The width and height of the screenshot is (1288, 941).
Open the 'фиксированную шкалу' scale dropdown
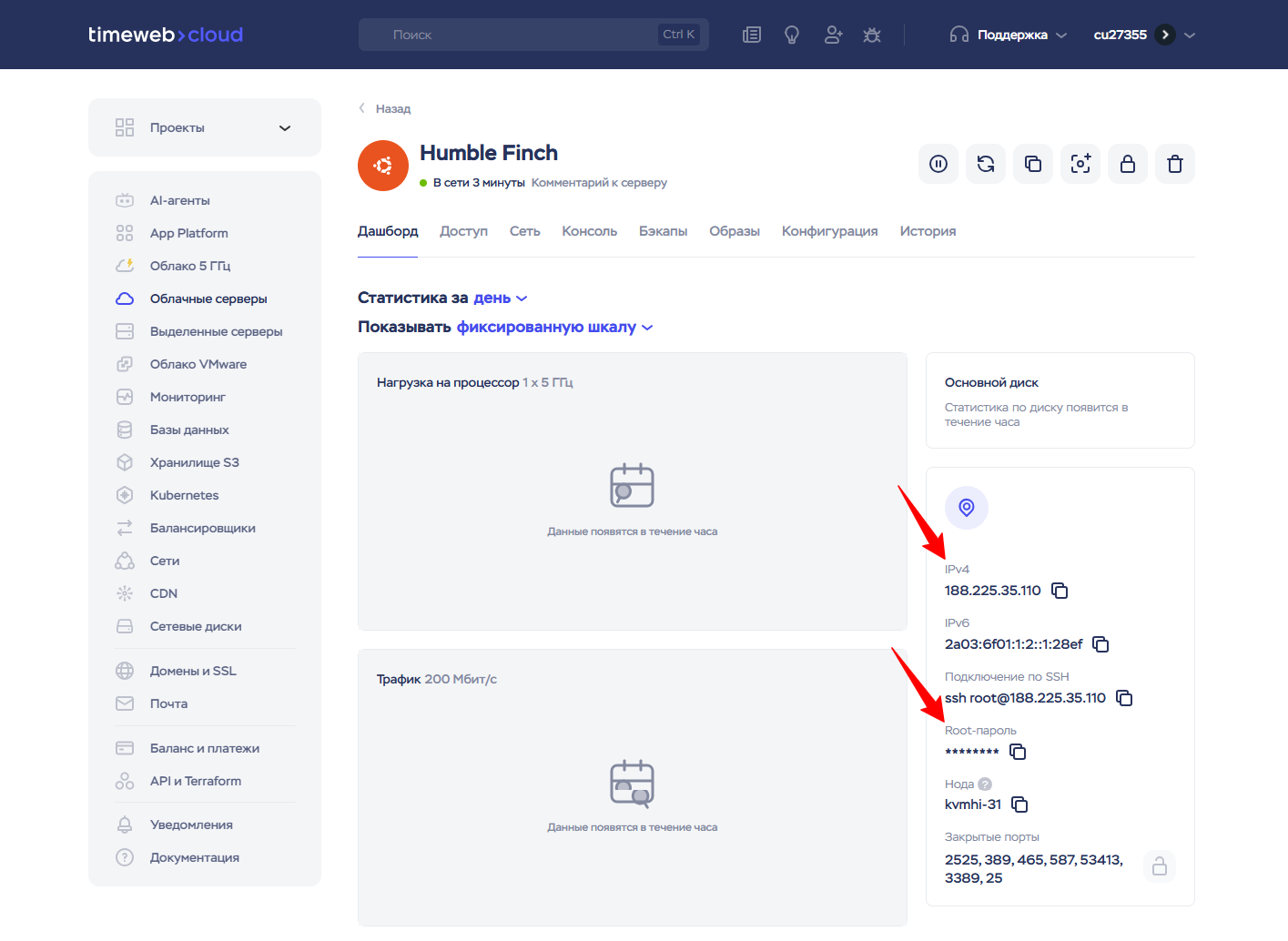coord(554,327)
